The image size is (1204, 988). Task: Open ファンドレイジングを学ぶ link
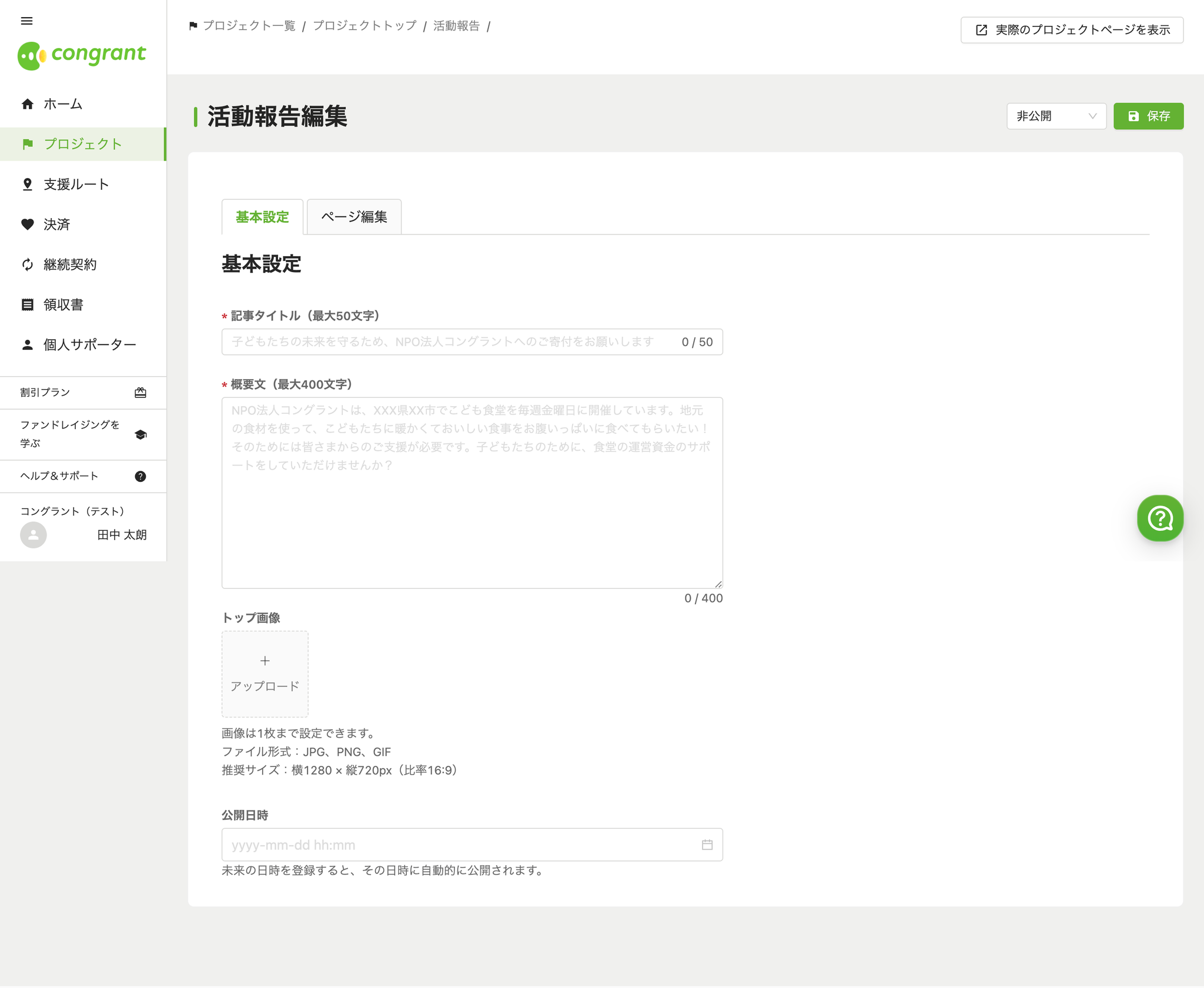tap(83, 434)
